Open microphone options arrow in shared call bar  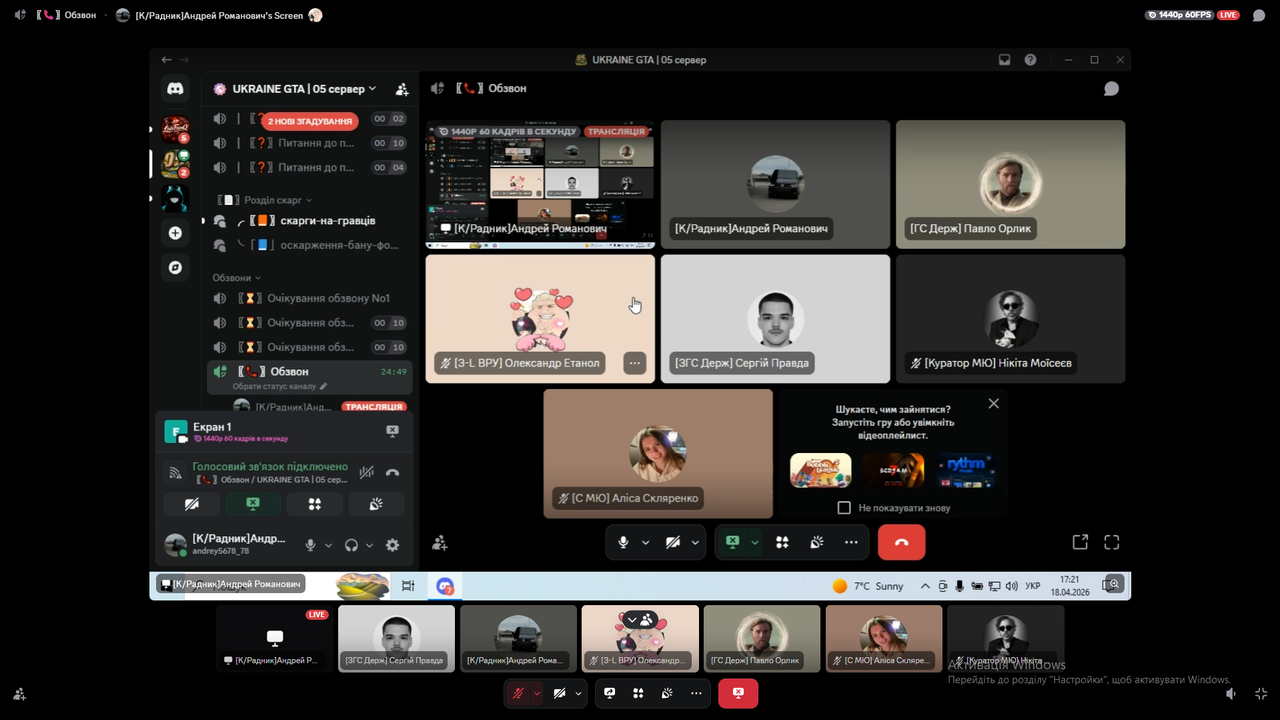645,542
